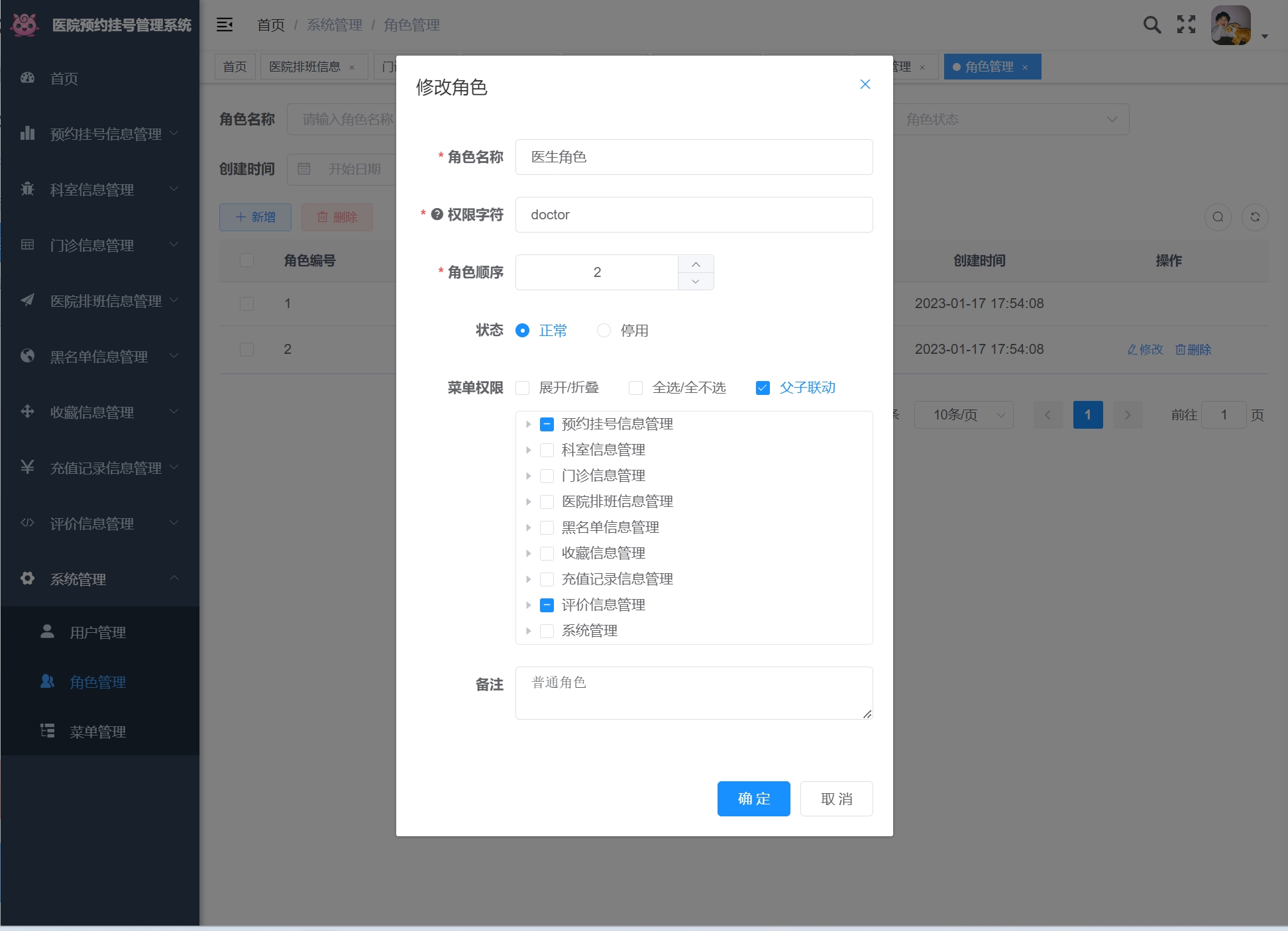
Task: Toggle fullscreen using the expand icon
Action: pos(1186,25)
